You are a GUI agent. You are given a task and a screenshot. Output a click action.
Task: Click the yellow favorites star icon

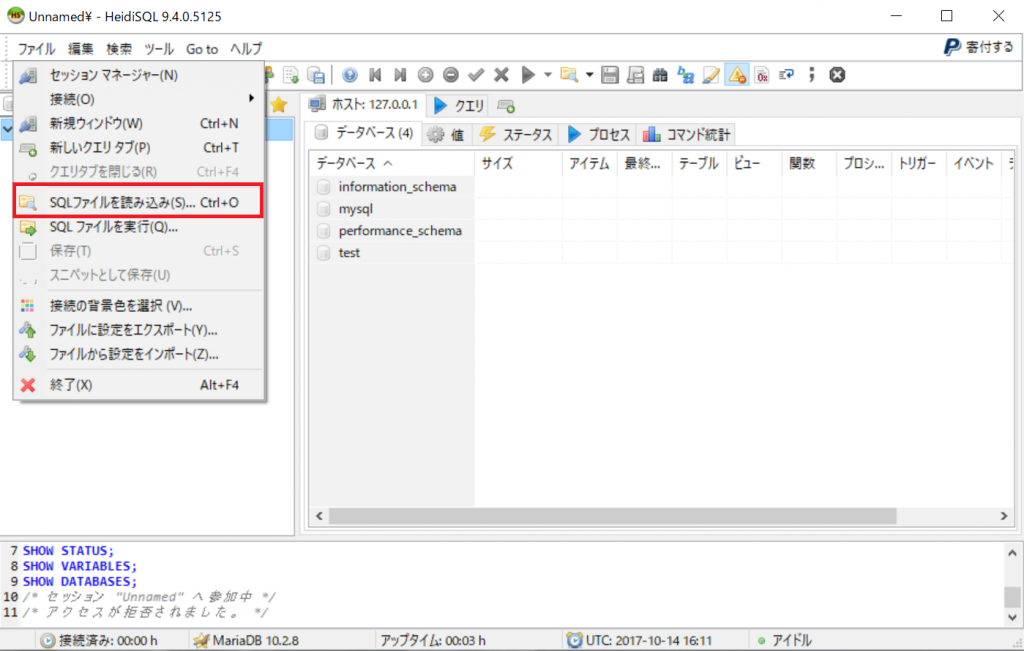tap(279, 104)
